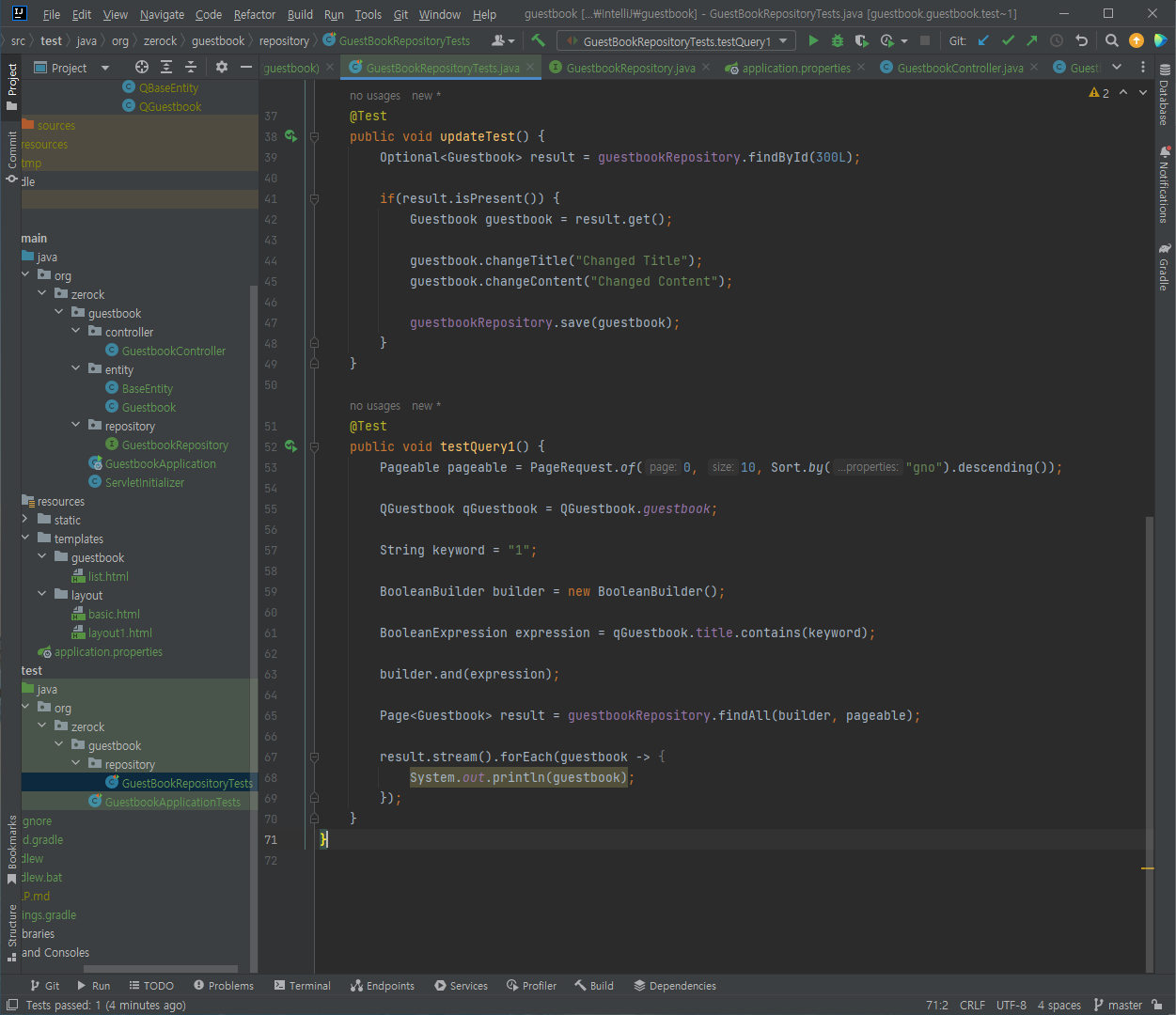1176x1015 pixels.
Task: Run the GuestBookRepositoryTests.testQuery1 configuration
Action: [813, 40]
